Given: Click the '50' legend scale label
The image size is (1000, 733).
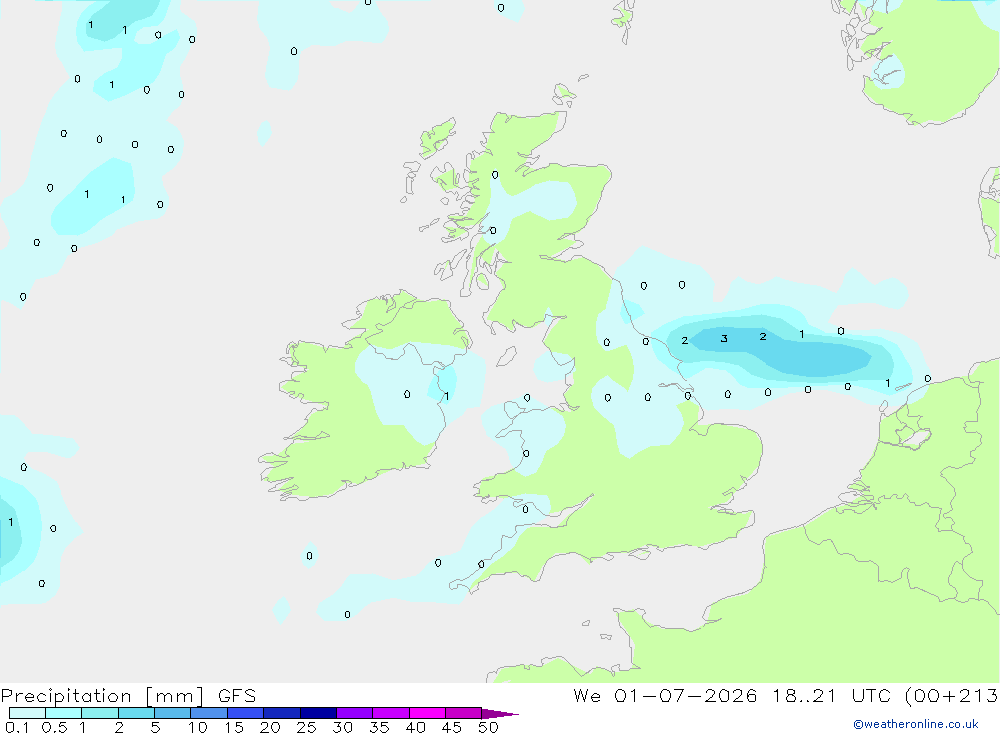Looking at the screenshot, I should pos(488,727).
